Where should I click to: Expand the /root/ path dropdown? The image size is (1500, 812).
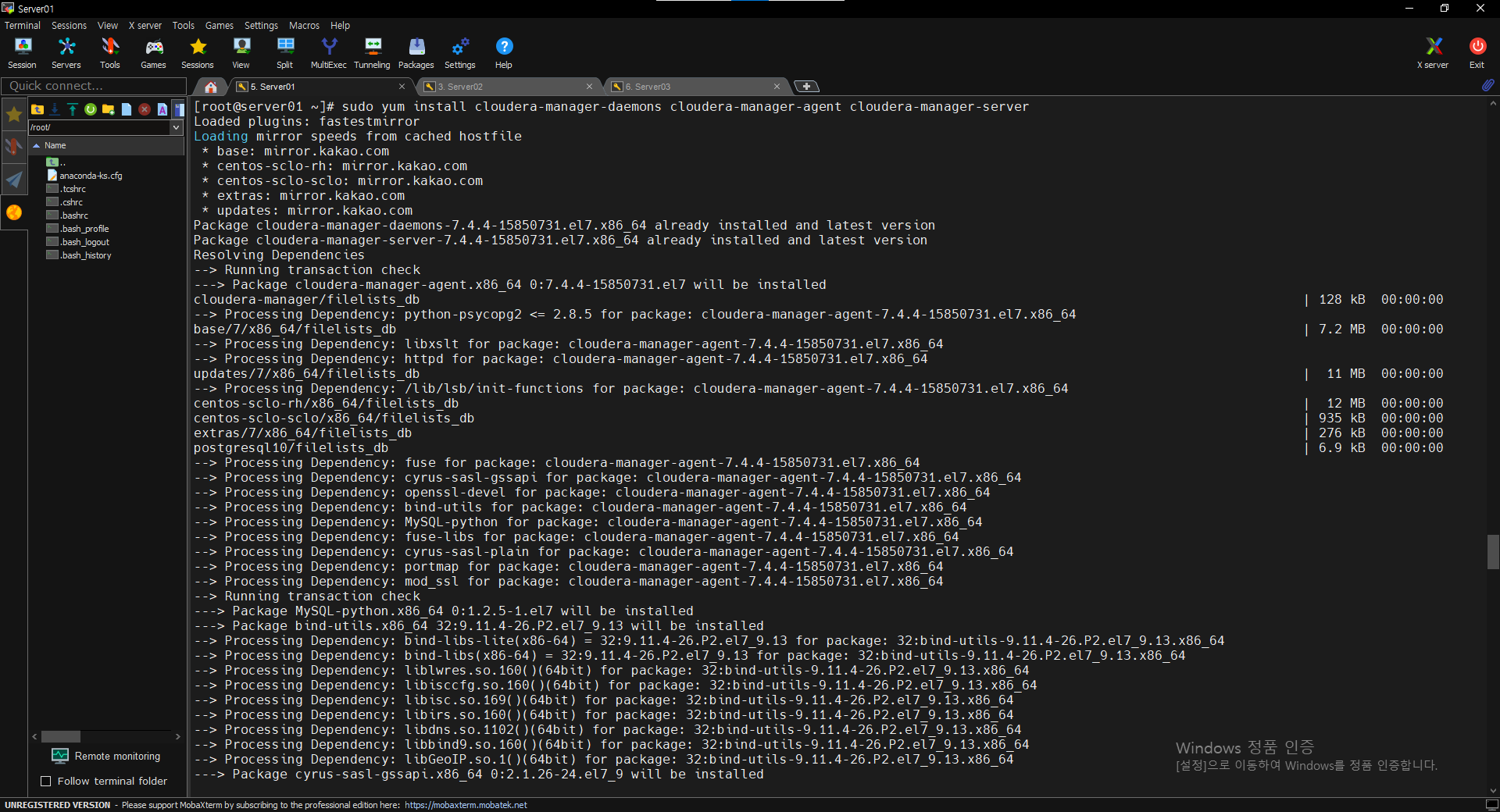pyautogui.click(x=176, y=127)
